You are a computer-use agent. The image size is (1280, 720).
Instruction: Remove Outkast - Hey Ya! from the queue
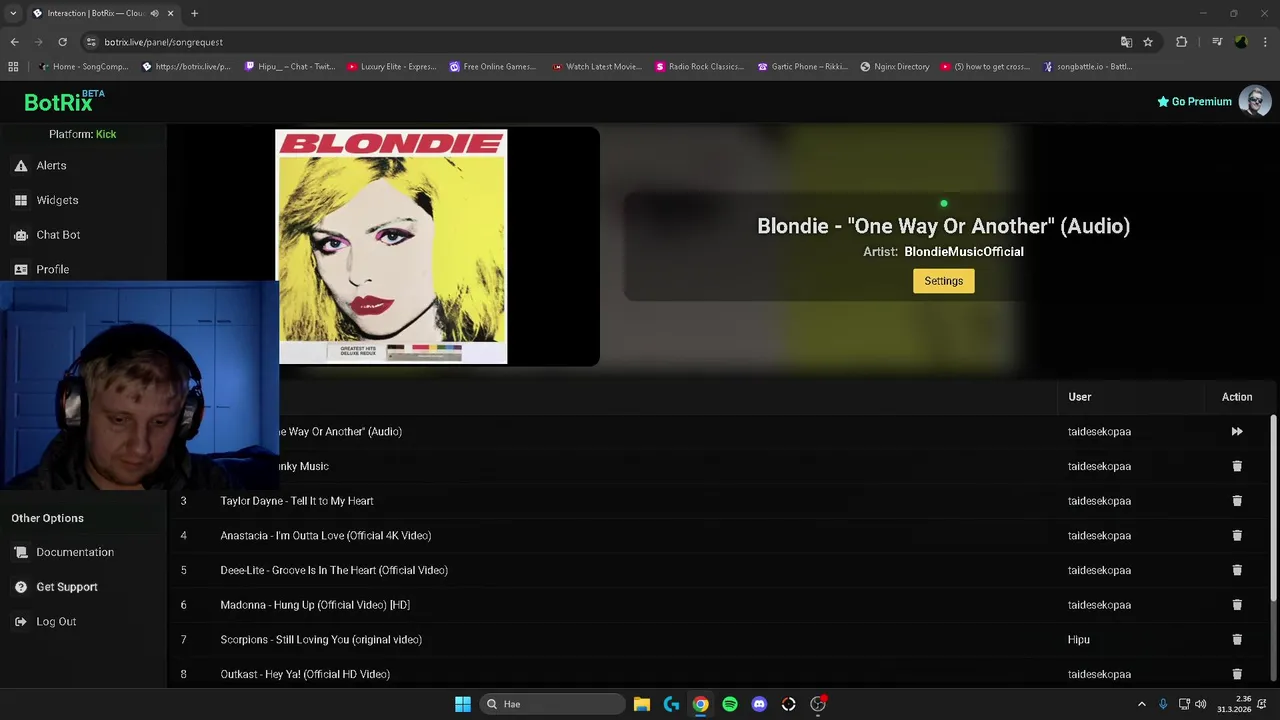[1237, 674]
